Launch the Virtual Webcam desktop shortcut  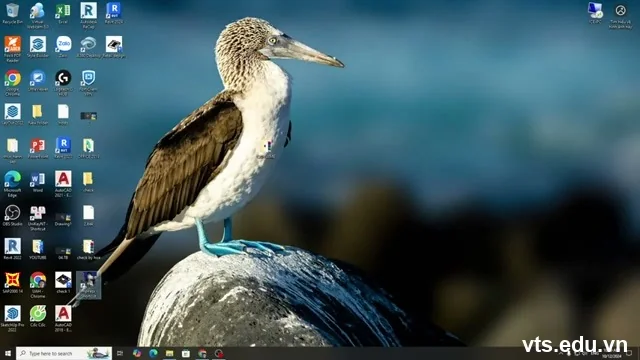pyautogui.click(x=38, y=16)
